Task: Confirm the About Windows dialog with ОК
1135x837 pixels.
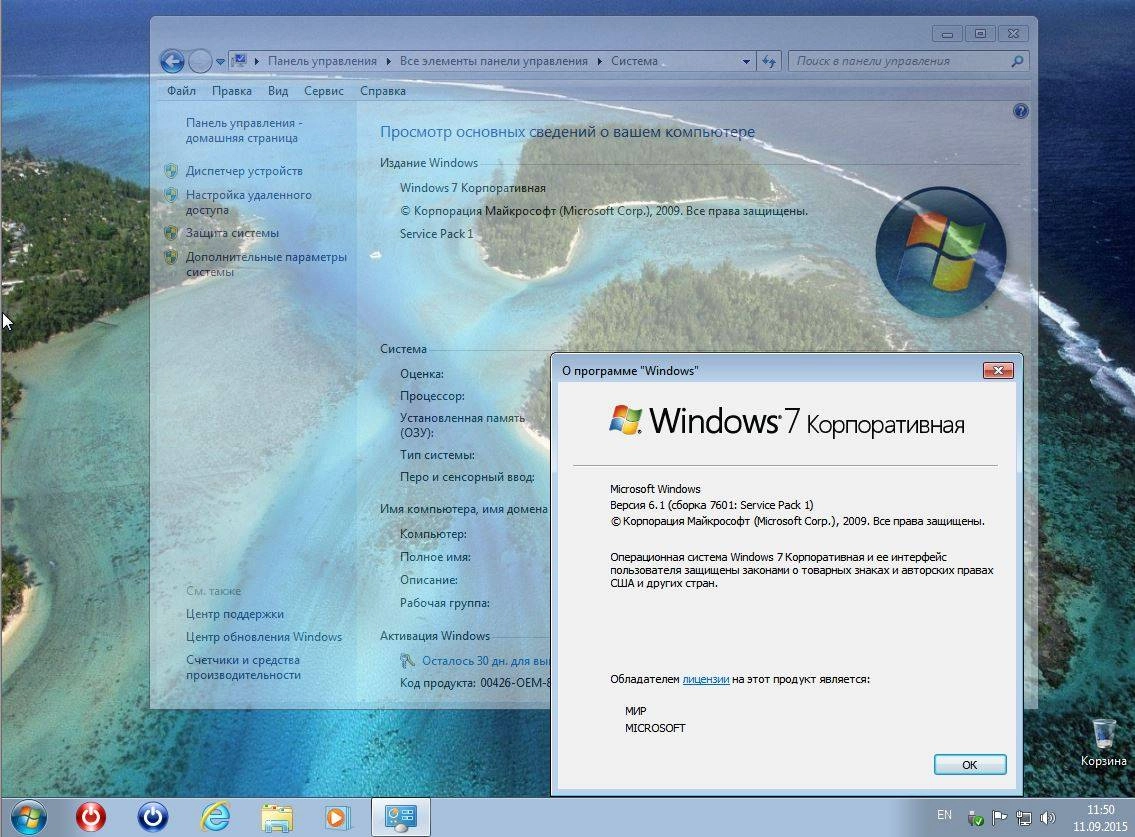Action: pos(970,765)
